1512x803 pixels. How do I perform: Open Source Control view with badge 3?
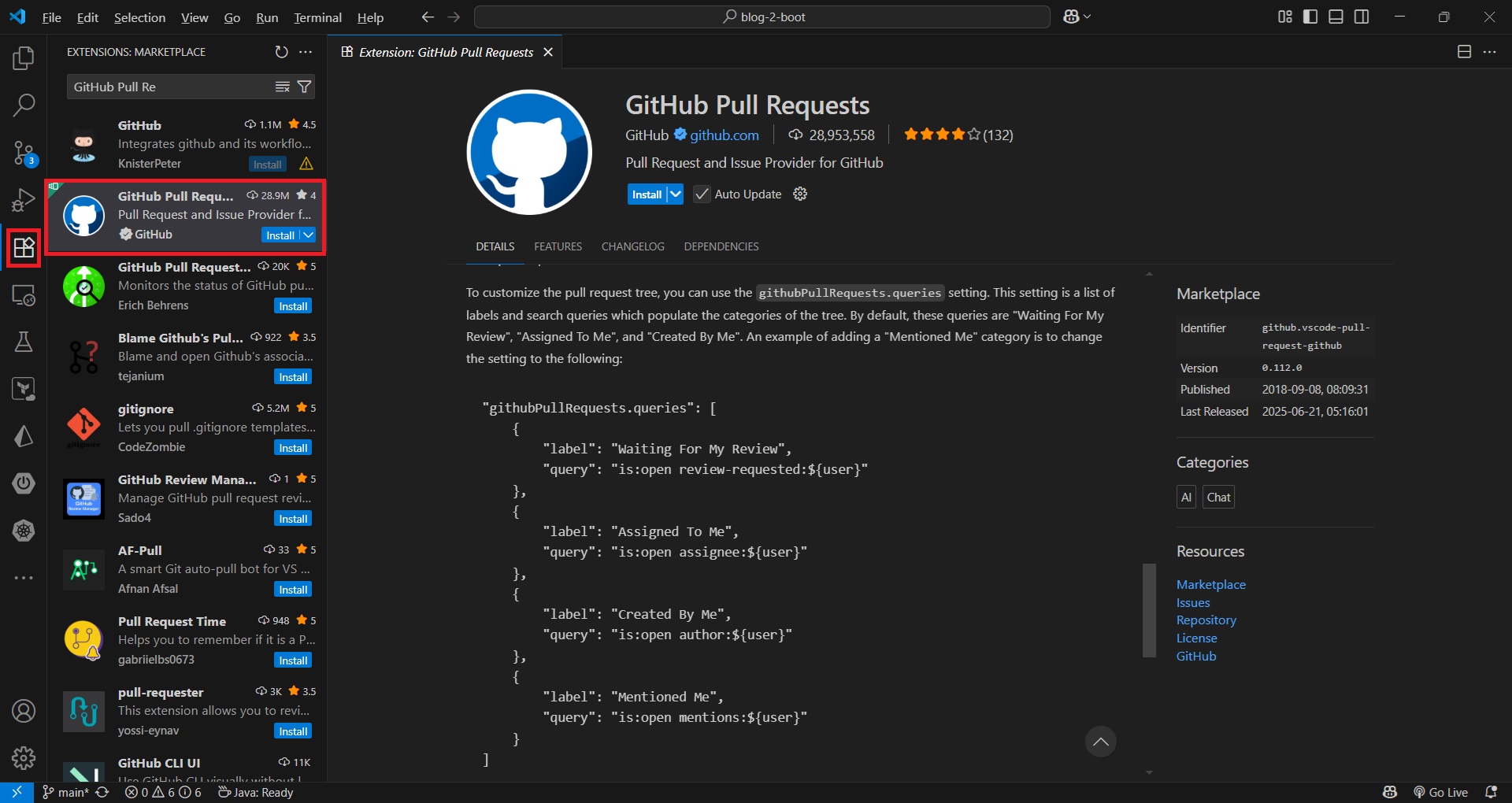pos(24,153)
